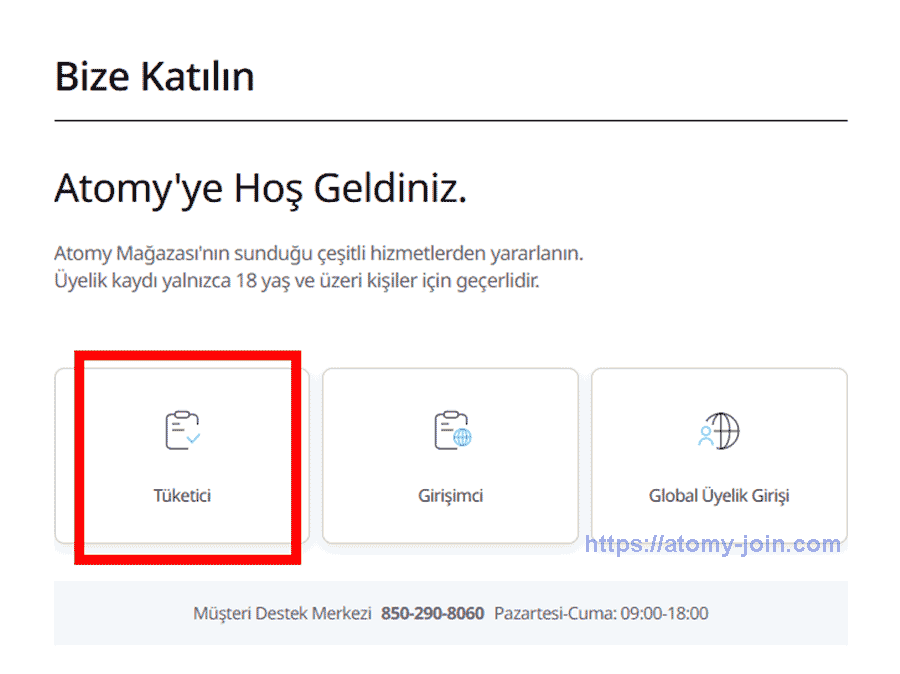Click the Bize Katılın page title
900x674 pixels.
pyautogui.click(x=154, y=77)
